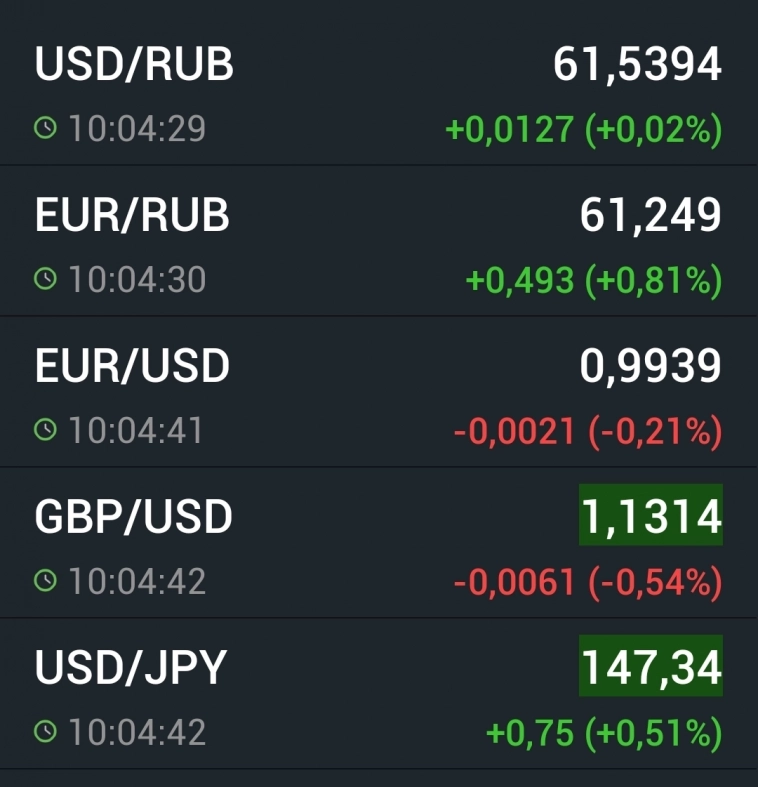
Task: Tap the highlighted 1,1314 price
Action: [650, 518]
